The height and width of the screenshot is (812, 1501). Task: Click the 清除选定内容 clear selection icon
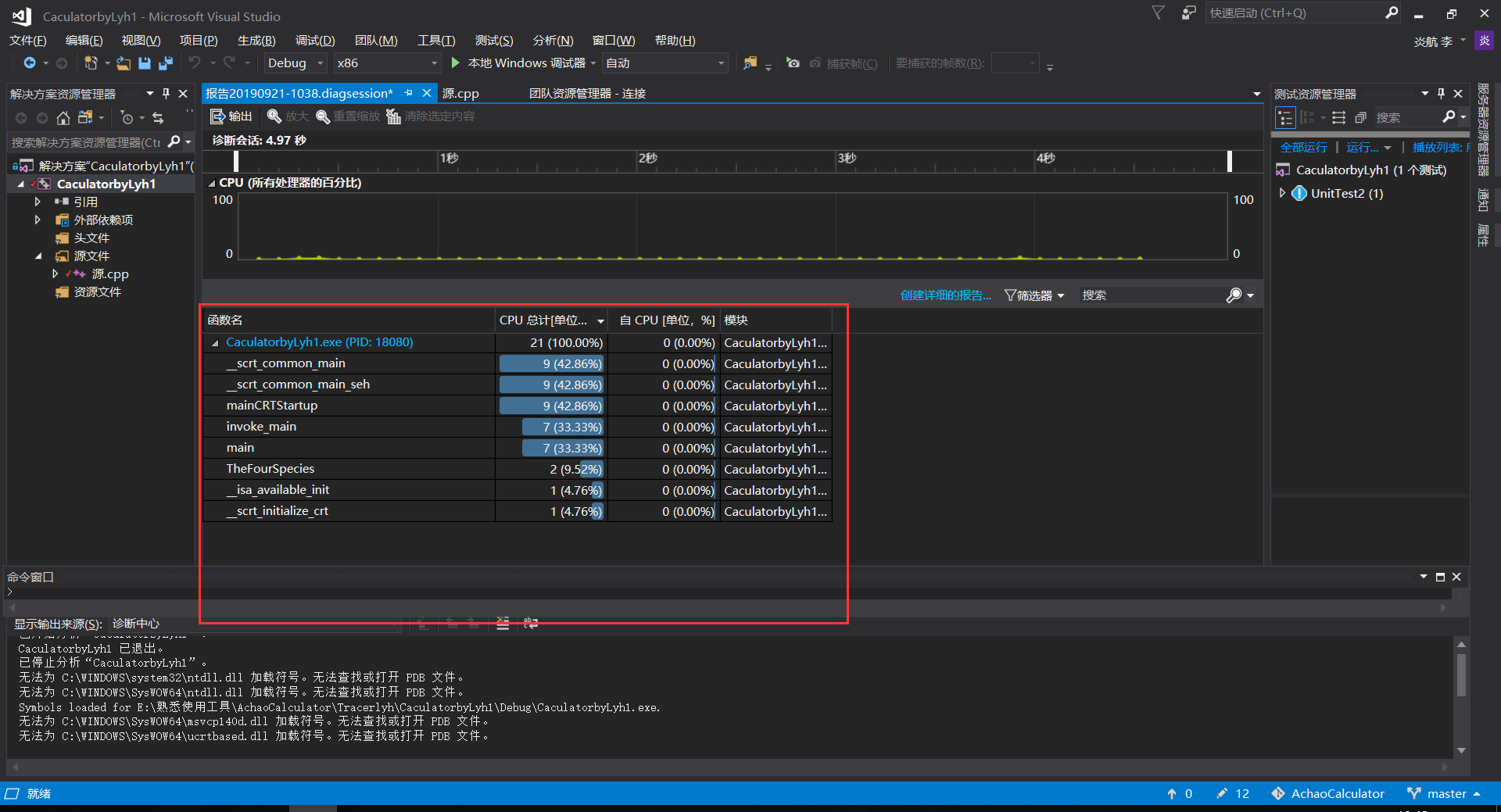394,116
